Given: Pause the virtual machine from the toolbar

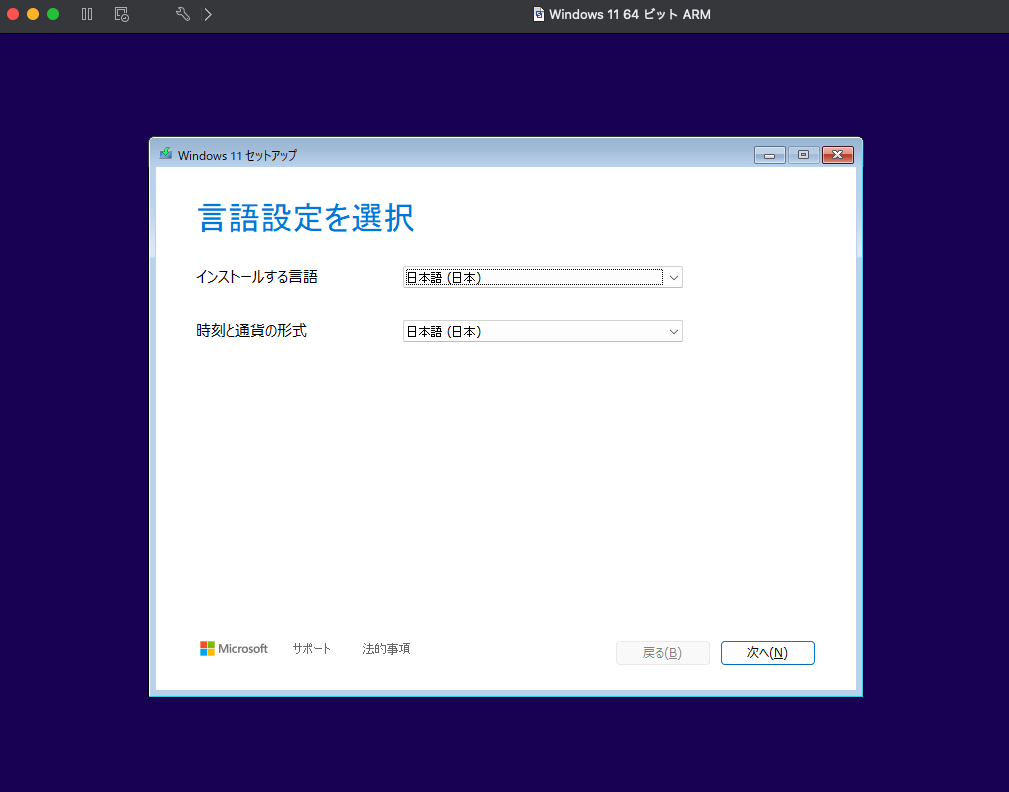Looking at the screenshot, I should tap(87, 14).
